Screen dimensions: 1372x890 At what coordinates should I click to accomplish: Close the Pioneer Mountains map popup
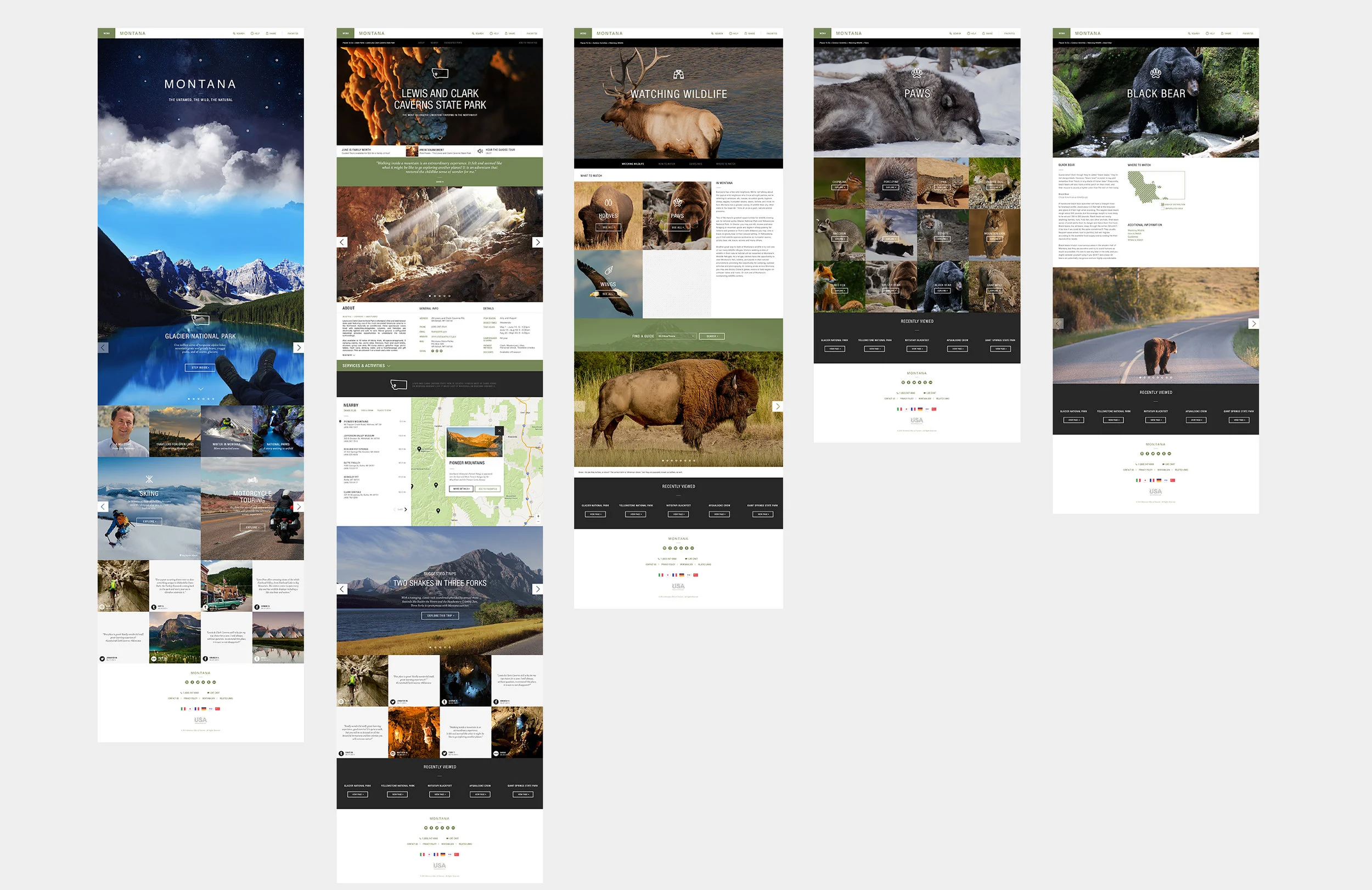tap(499, 431)
